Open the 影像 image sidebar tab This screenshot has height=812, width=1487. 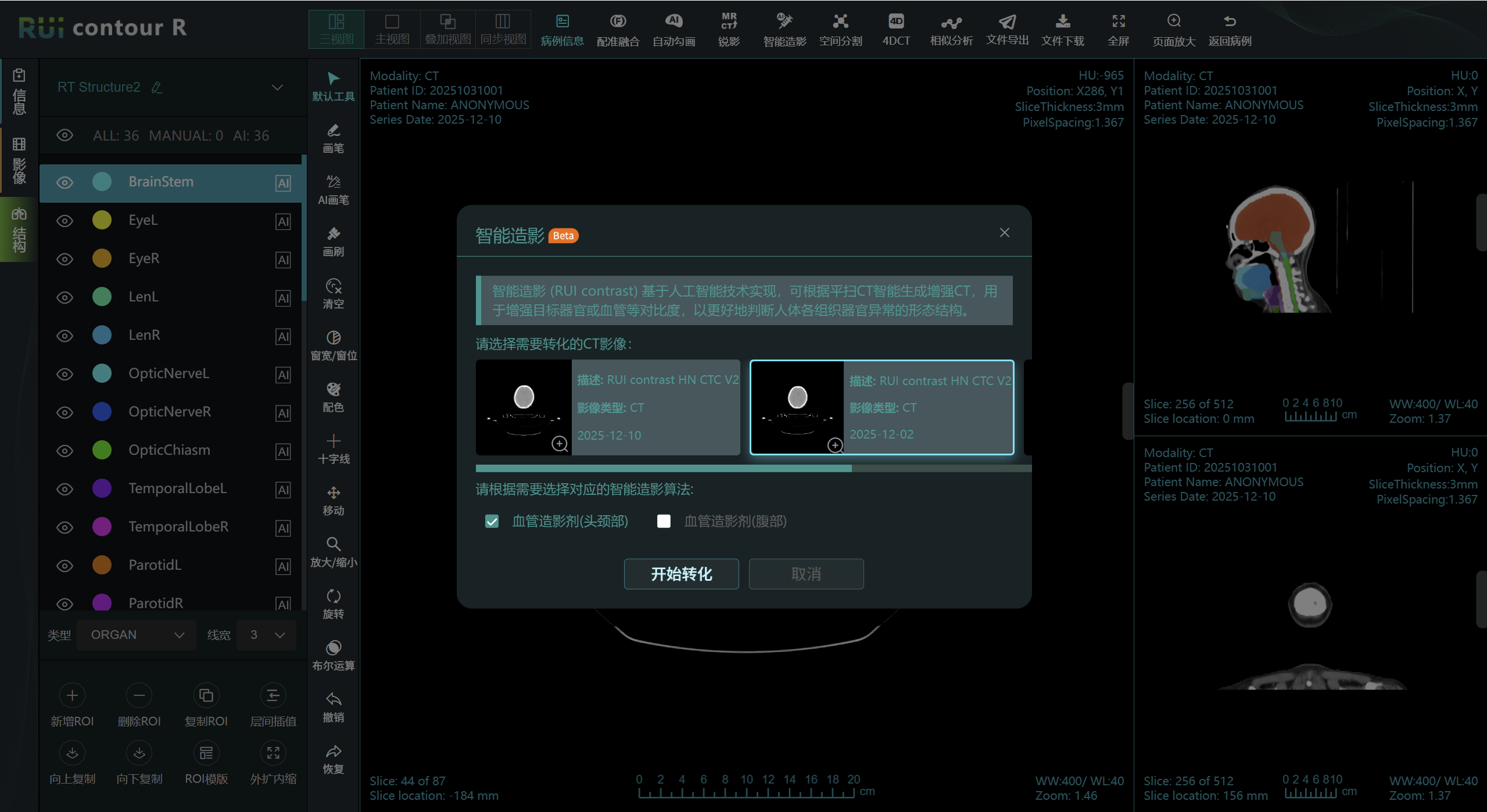pos(19,160)
